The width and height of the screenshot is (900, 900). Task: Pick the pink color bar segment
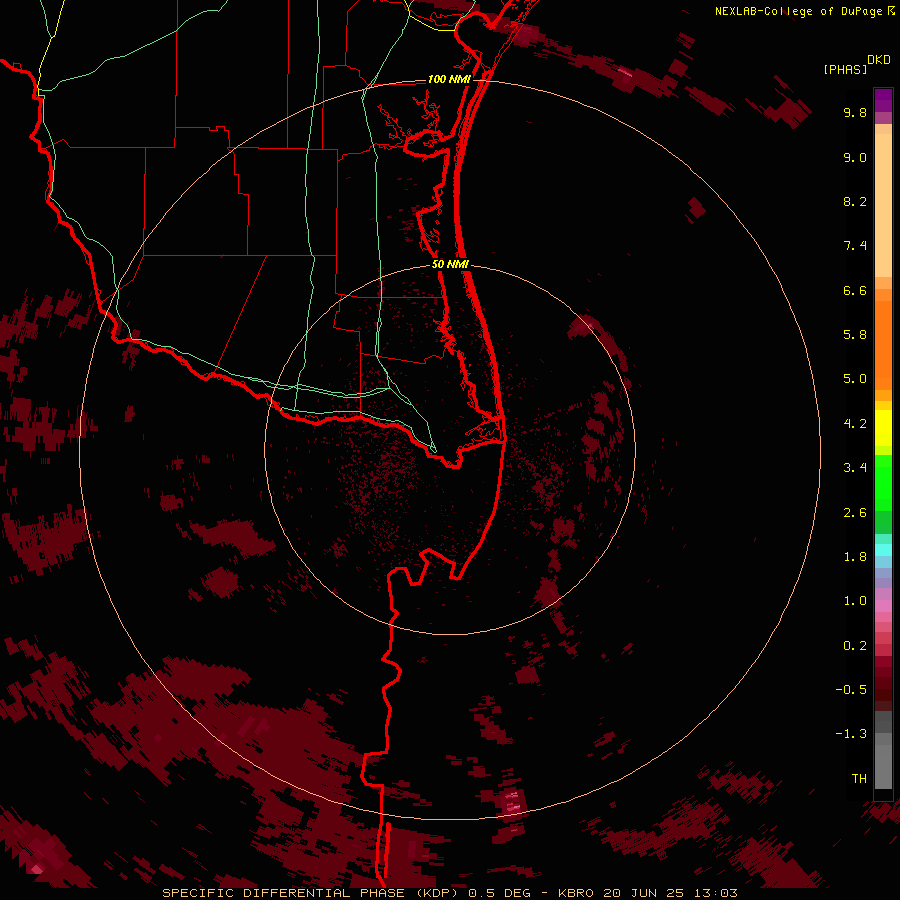[883, 606]
